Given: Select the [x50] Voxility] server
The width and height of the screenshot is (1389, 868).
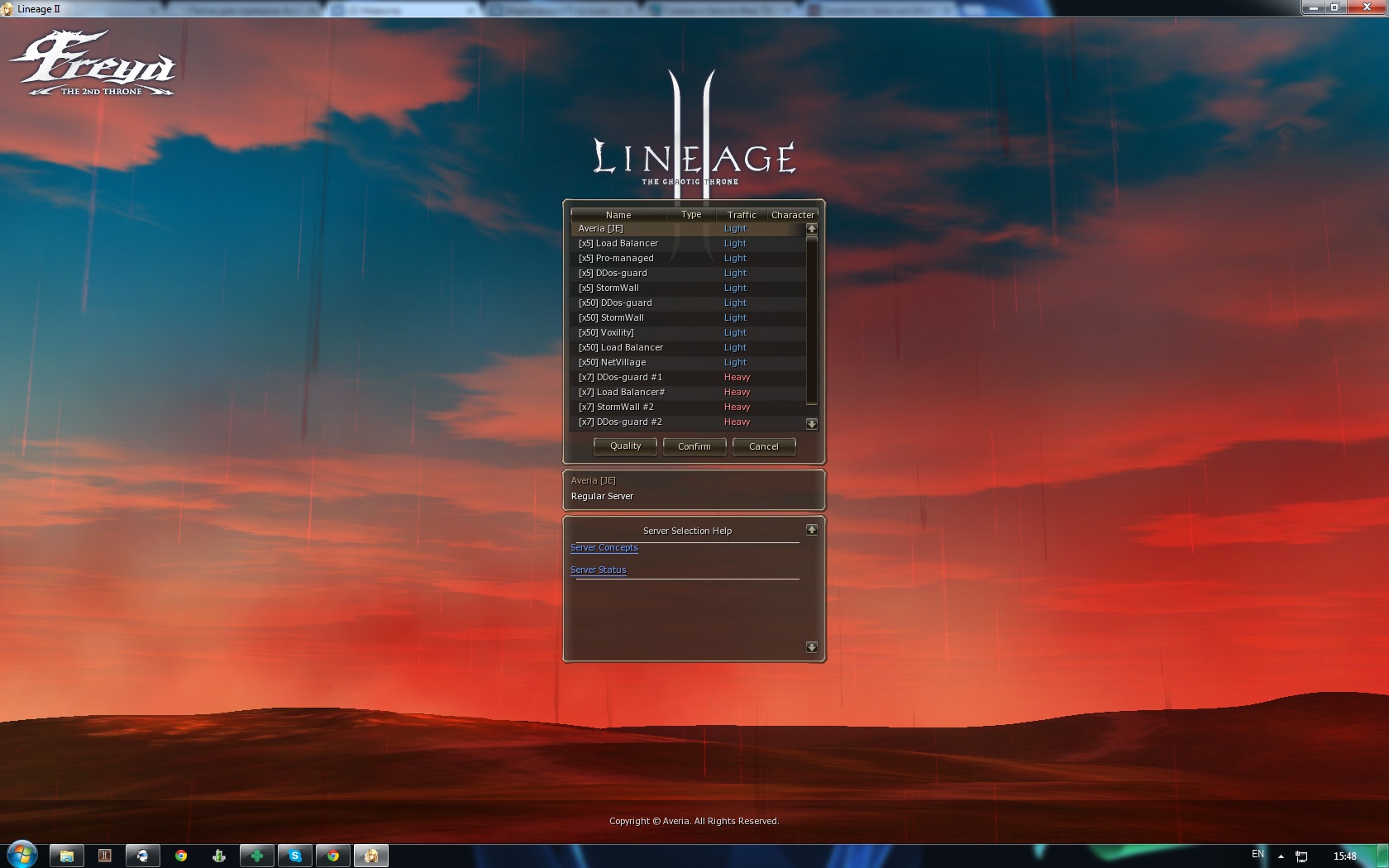Looking at the screenshot, I should [x=688, y=333].
